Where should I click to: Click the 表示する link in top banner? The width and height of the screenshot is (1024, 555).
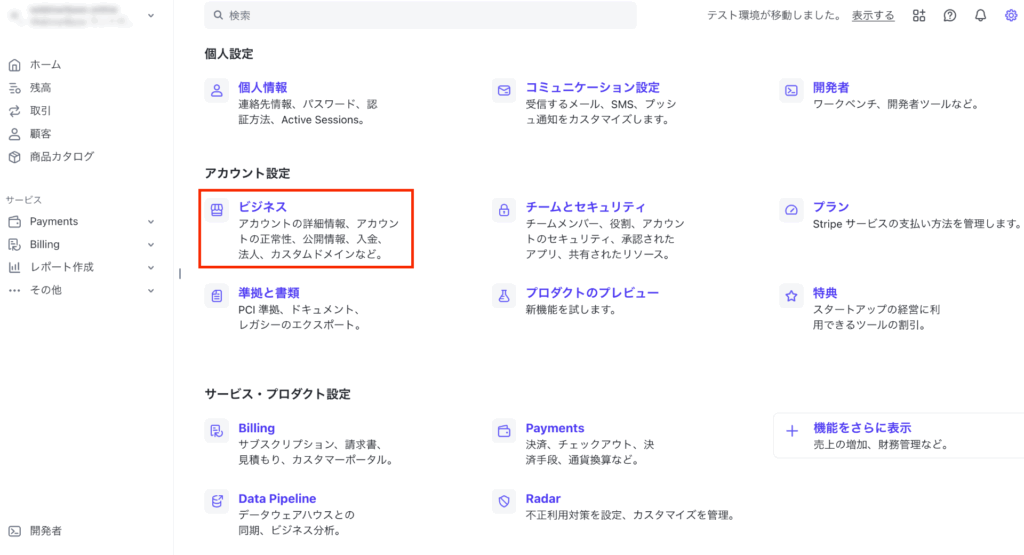tap(873, 16)
